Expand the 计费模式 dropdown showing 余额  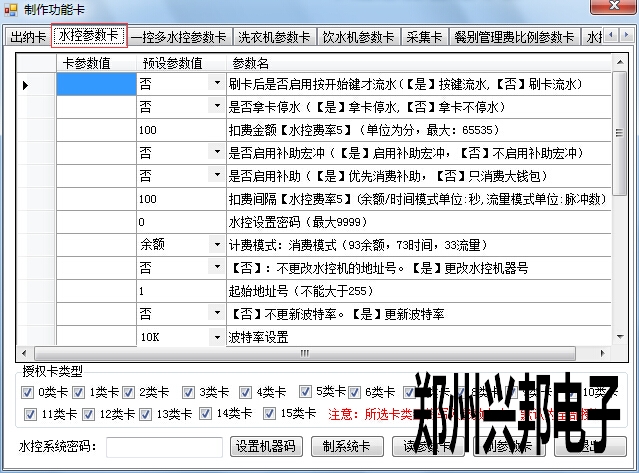[x=216, y=243]
